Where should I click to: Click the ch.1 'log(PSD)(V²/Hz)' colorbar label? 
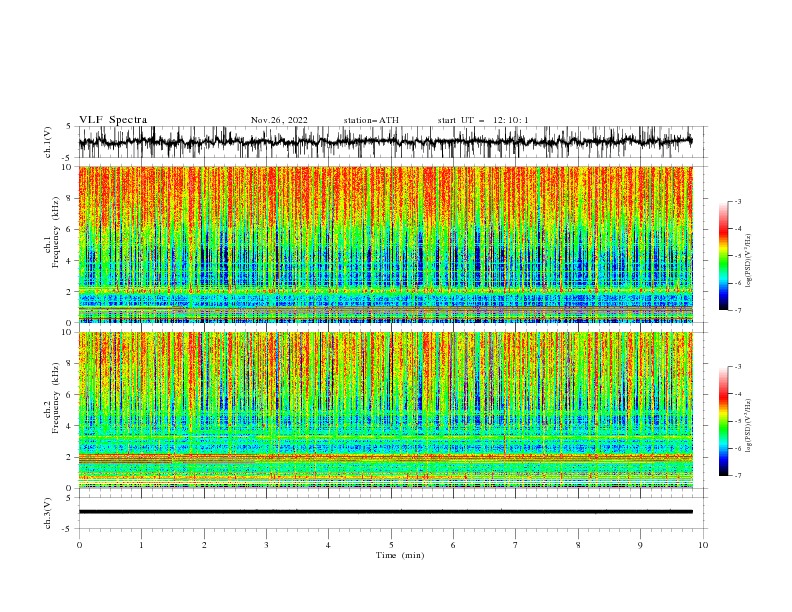tap(748, 261)
